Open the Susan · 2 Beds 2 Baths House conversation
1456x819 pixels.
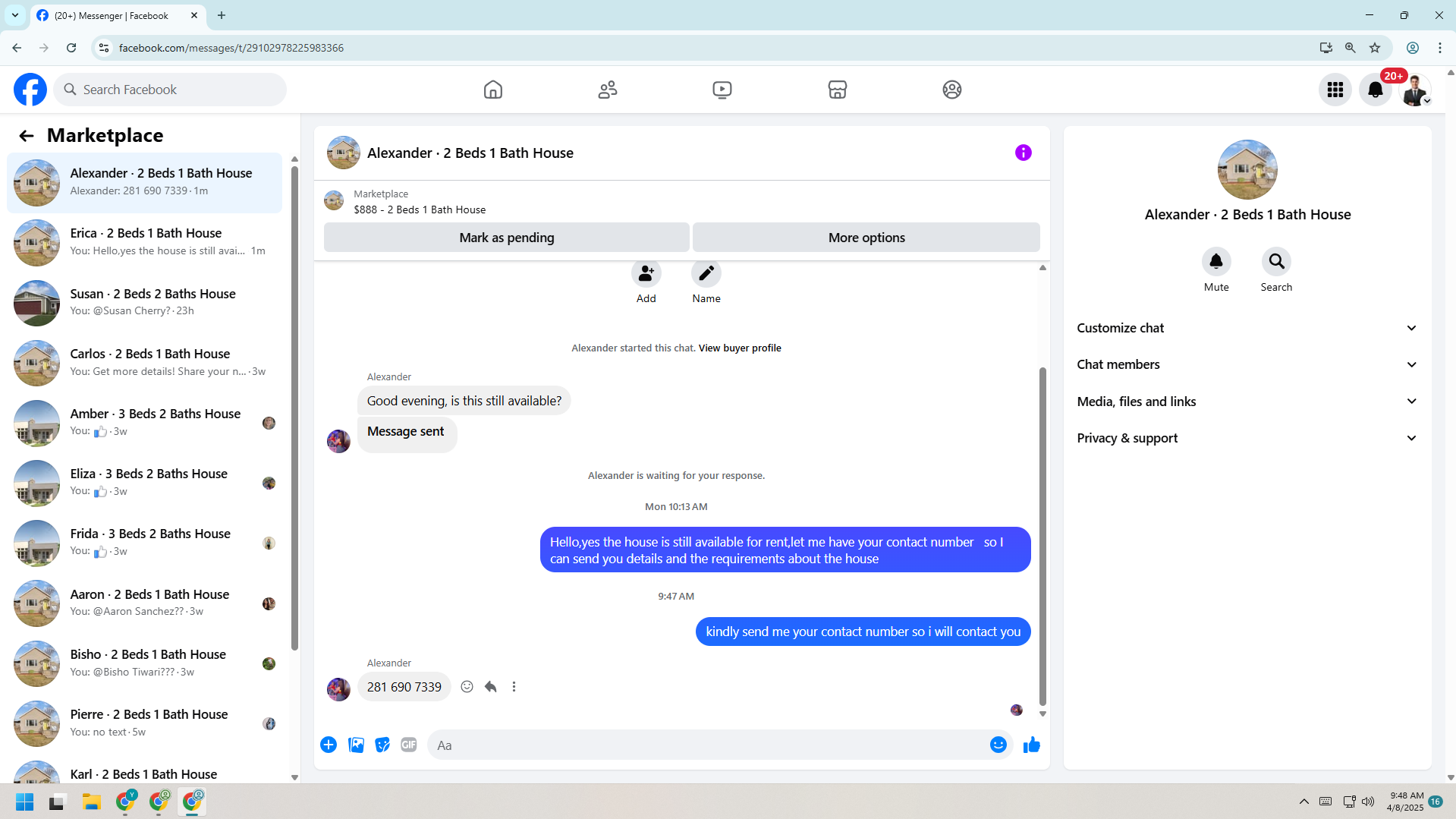[x=144, y=303]
